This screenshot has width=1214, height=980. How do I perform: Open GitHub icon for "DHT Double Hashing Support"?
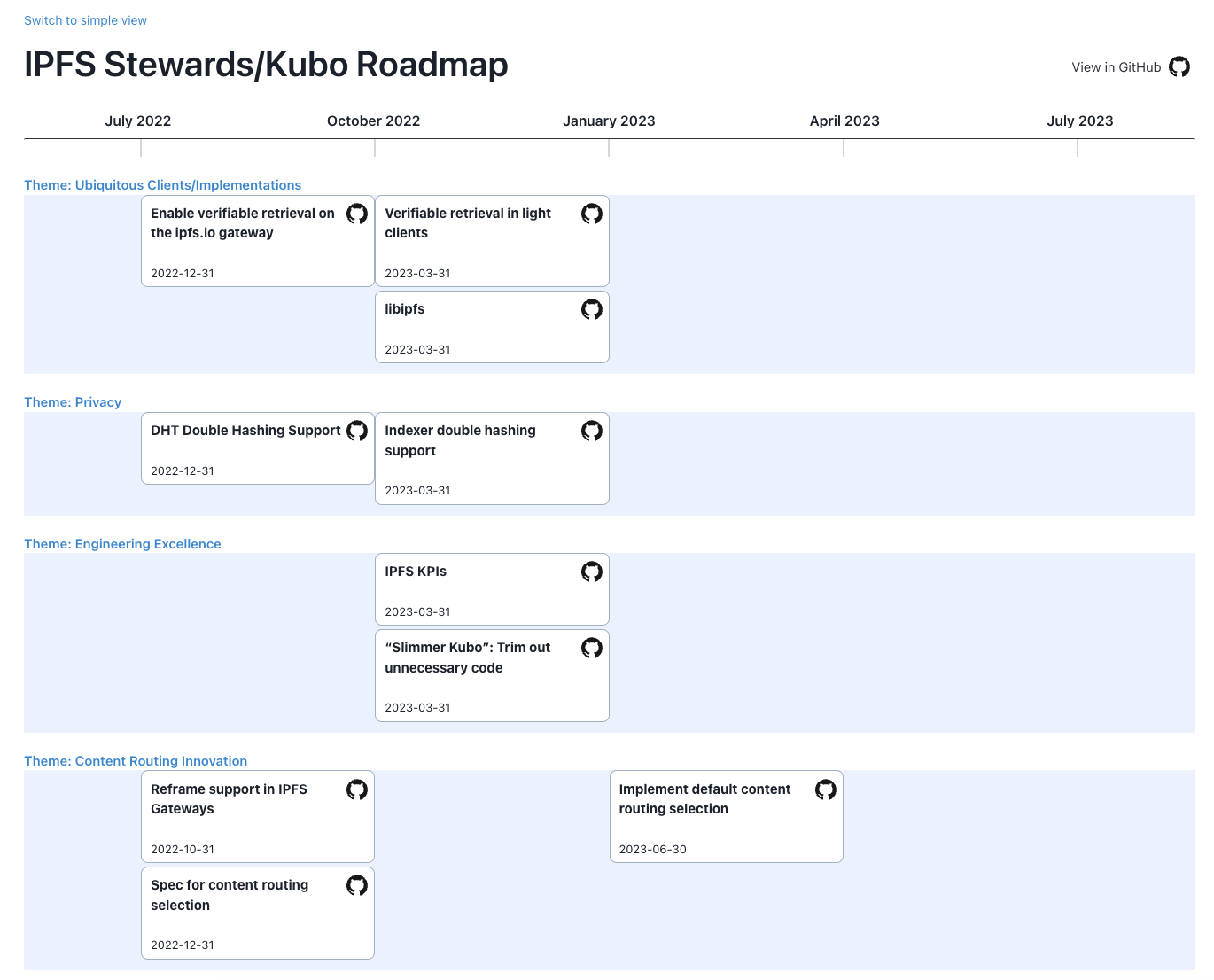tap(357, 431)
